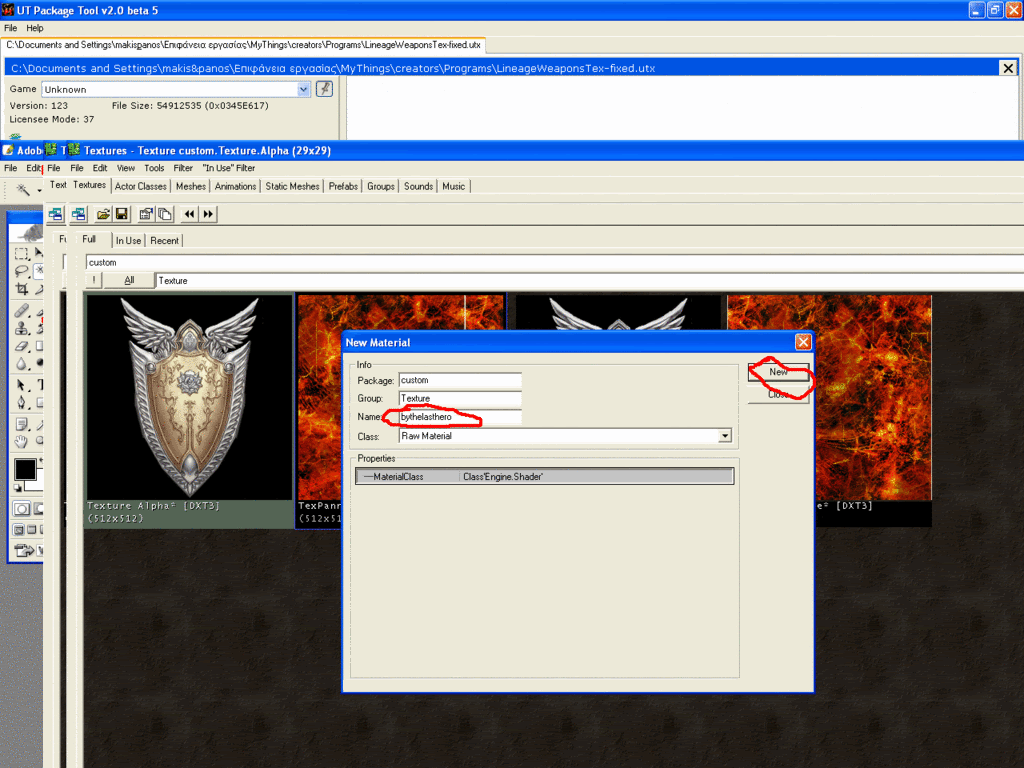The height and width of the screenshot is (768, 1024).
Task: Expand the Class dropdown in New Material
Action: pyautogui.click(x=724, y=436)
